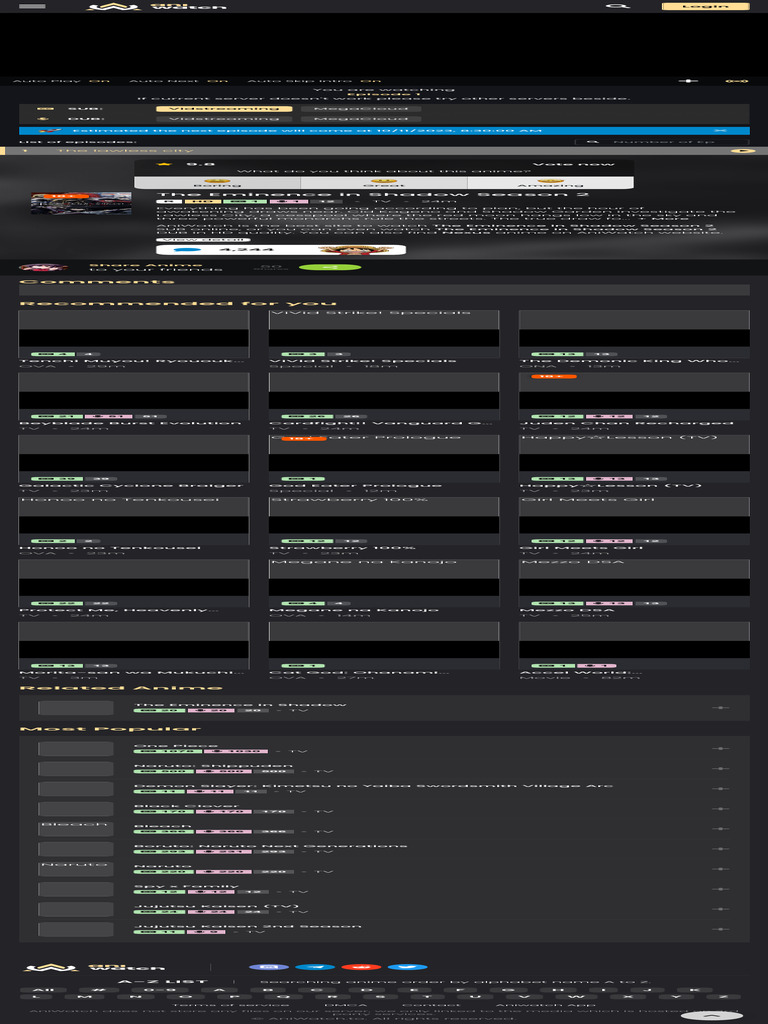
Task: Click the Twitter icon in the footer
Action: [x=407, y=967]
